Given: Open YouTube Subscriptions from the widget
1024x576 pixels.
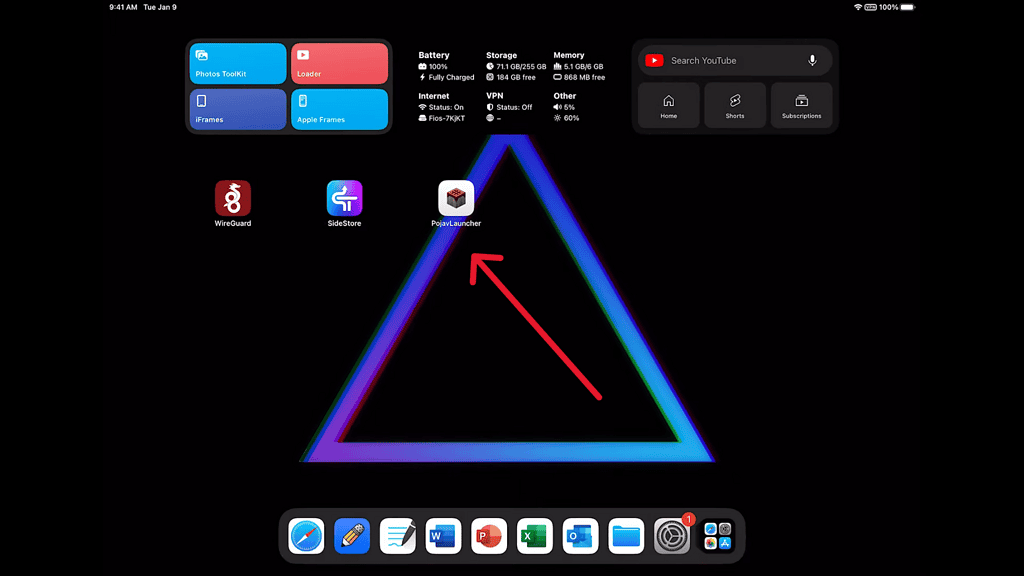Looking at the screenshot, I should 801,105.
